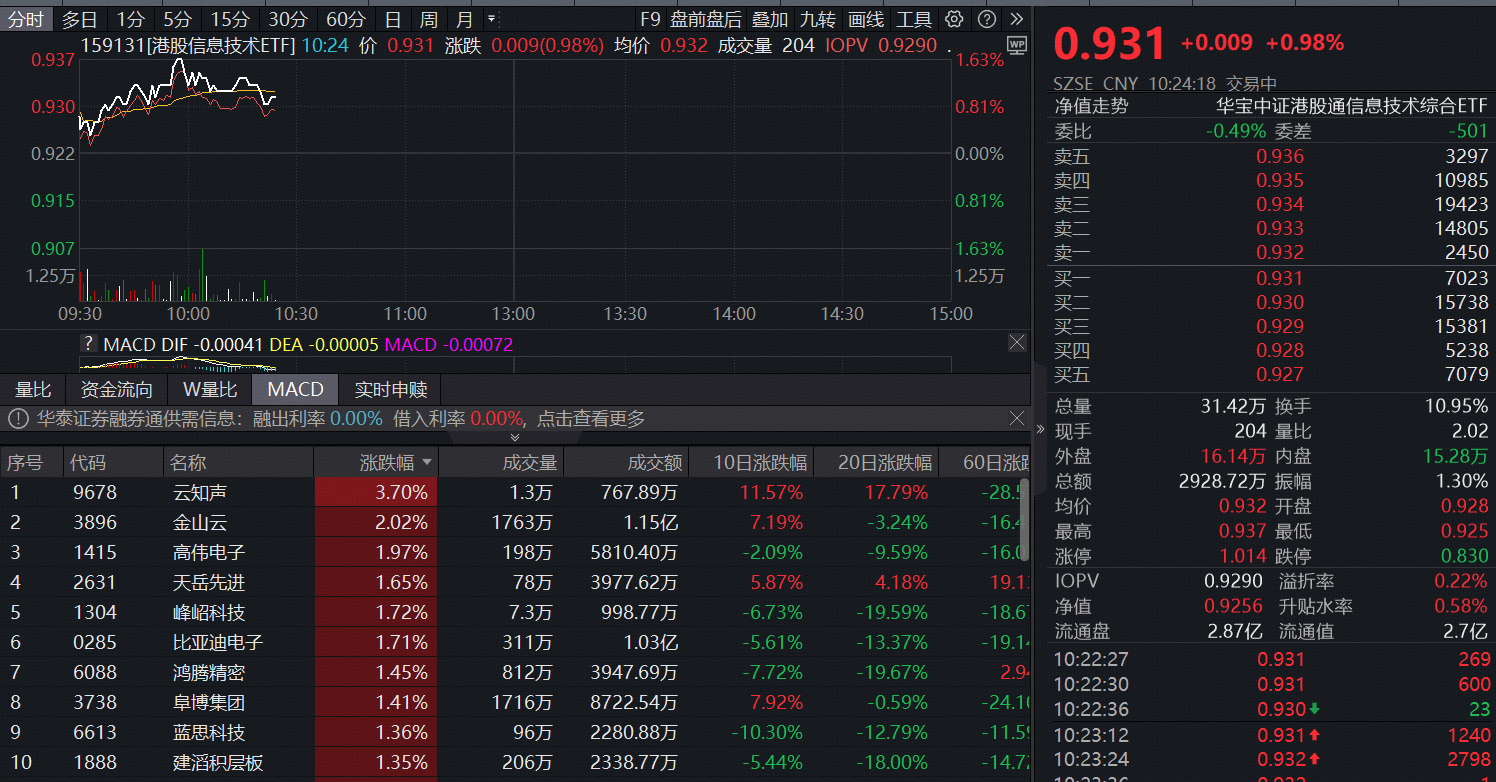Open the 工具 tools menu
The height and width of the screenshot is (782, 1496).
916,18
